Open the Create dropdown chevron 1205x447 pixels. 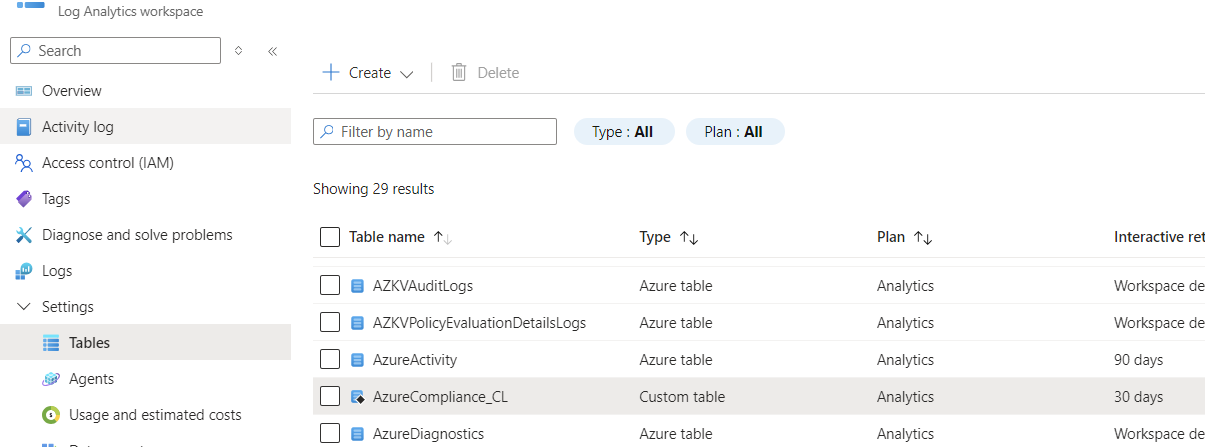[406, 74]
